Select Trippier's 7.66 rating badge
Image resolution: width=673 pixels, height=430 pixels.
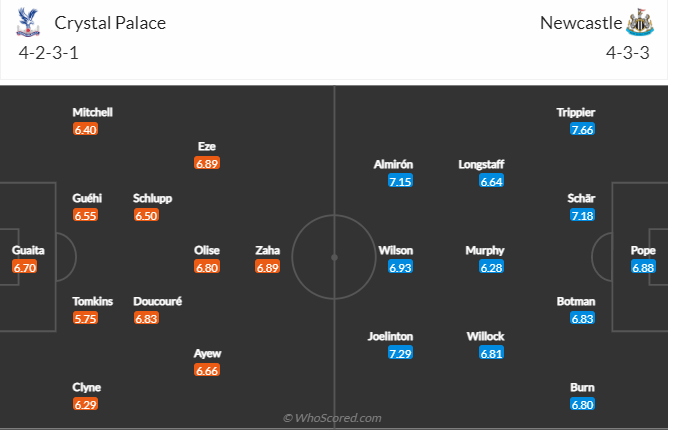coord(582,130)
